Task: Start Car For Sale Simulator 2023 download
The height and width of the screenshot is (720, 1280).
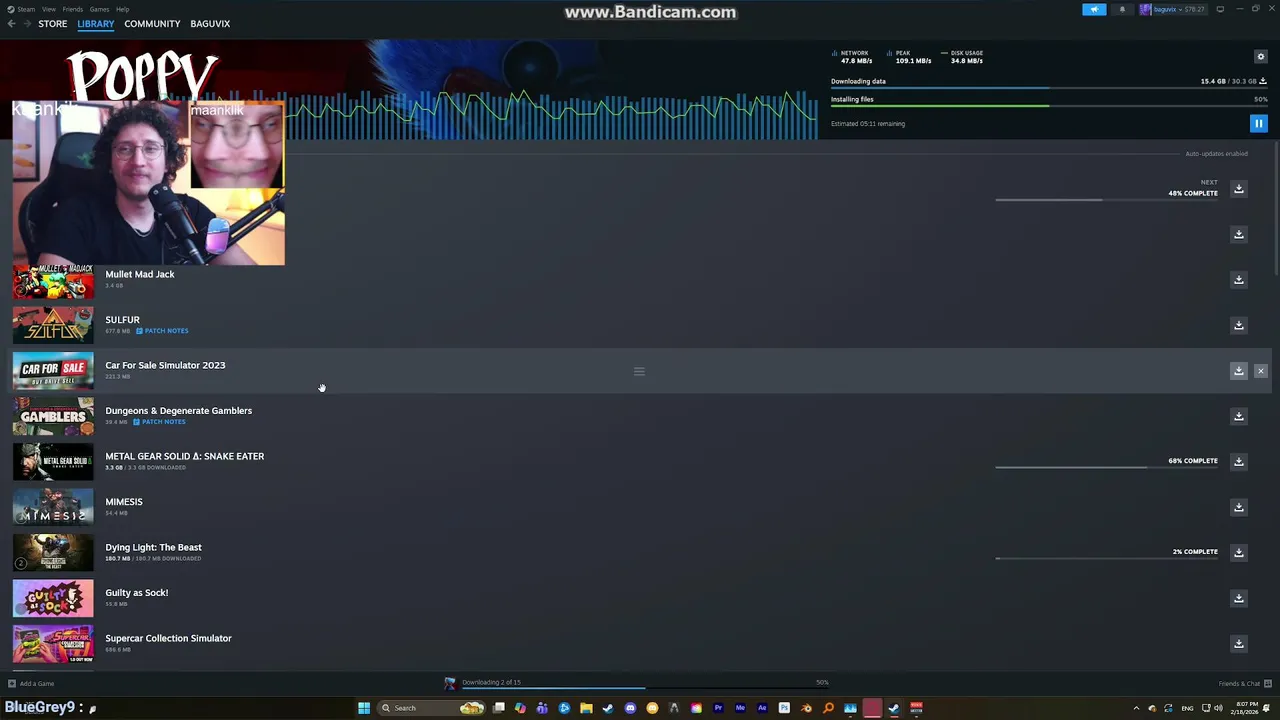Action: 1238,371
